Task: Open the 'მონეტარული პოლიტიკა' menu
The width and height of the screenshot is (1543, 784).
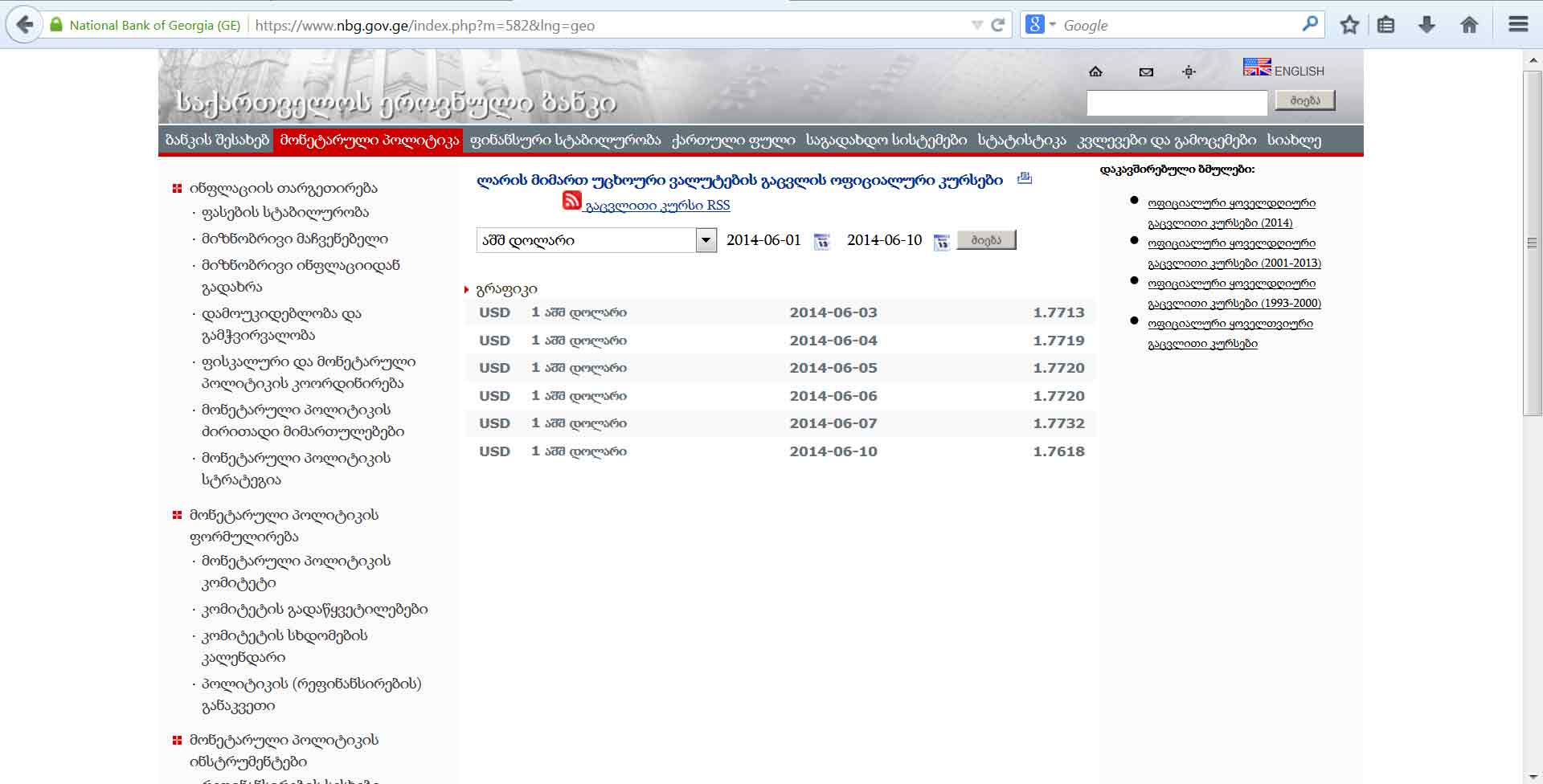Action: [369, 140]
